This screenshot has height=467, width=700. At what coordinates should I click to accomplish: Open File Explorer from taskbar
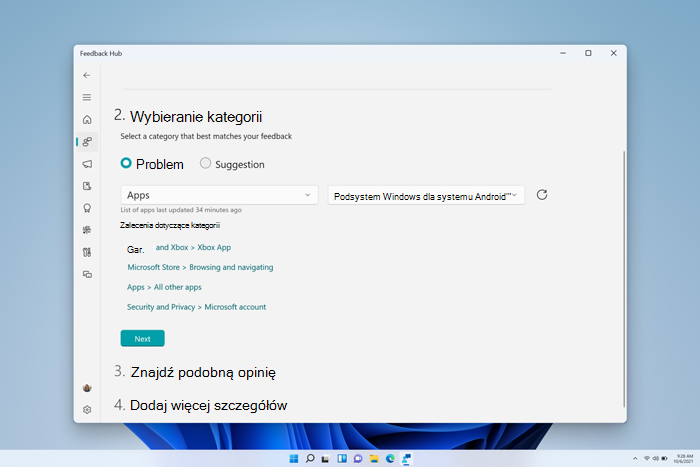pyautogui.click(x=374, y=459)
